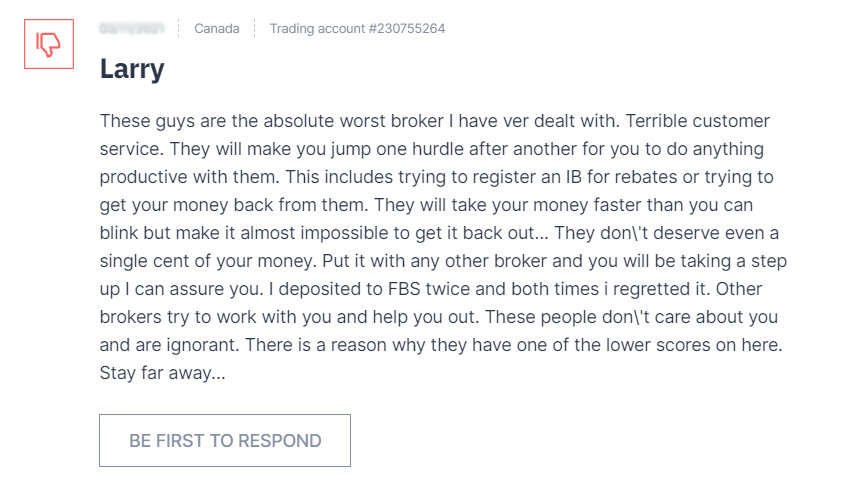Viewport: 842px width, 492px height.
Task: Select the Canada country label
Action: click(x=217, y=28)
